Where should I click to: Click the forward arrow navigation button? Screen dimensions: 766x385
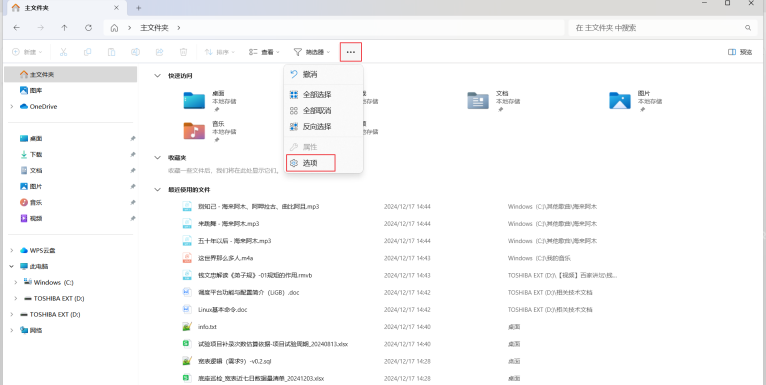coord(41,28)
